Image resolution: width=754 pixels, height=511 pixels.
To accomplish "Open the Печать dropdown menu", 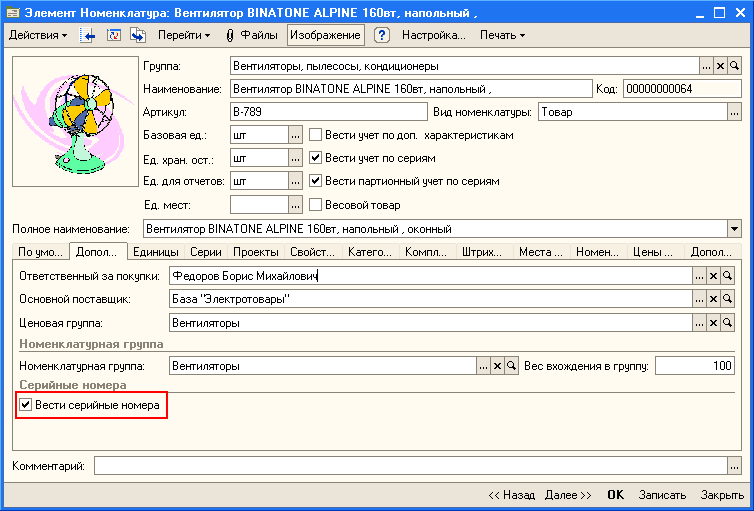I will pos(502,35).
